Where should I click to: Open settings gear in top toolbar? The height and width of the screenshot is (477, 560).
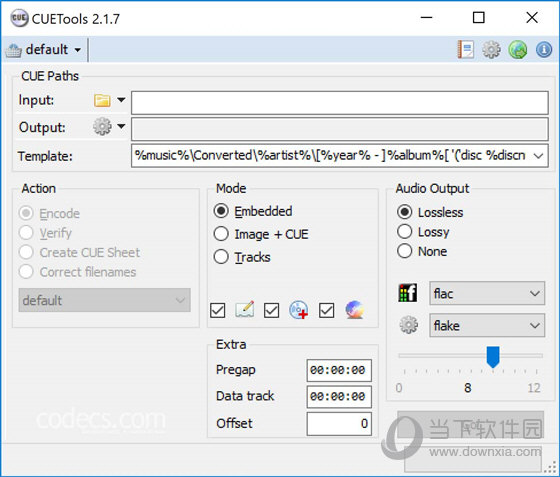click(492, 49)
